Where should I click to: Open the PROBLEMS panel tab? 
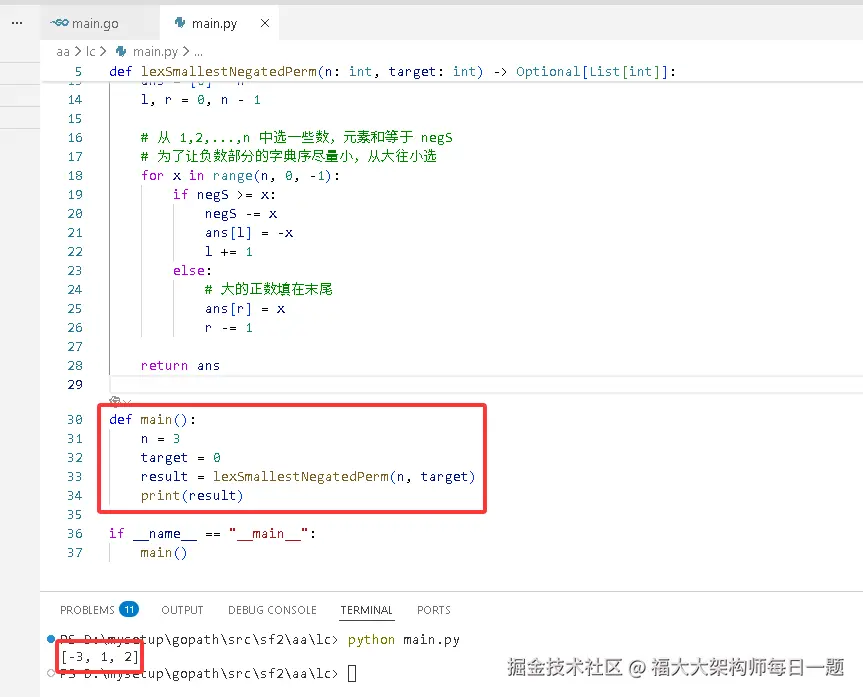tap(87, 610)
